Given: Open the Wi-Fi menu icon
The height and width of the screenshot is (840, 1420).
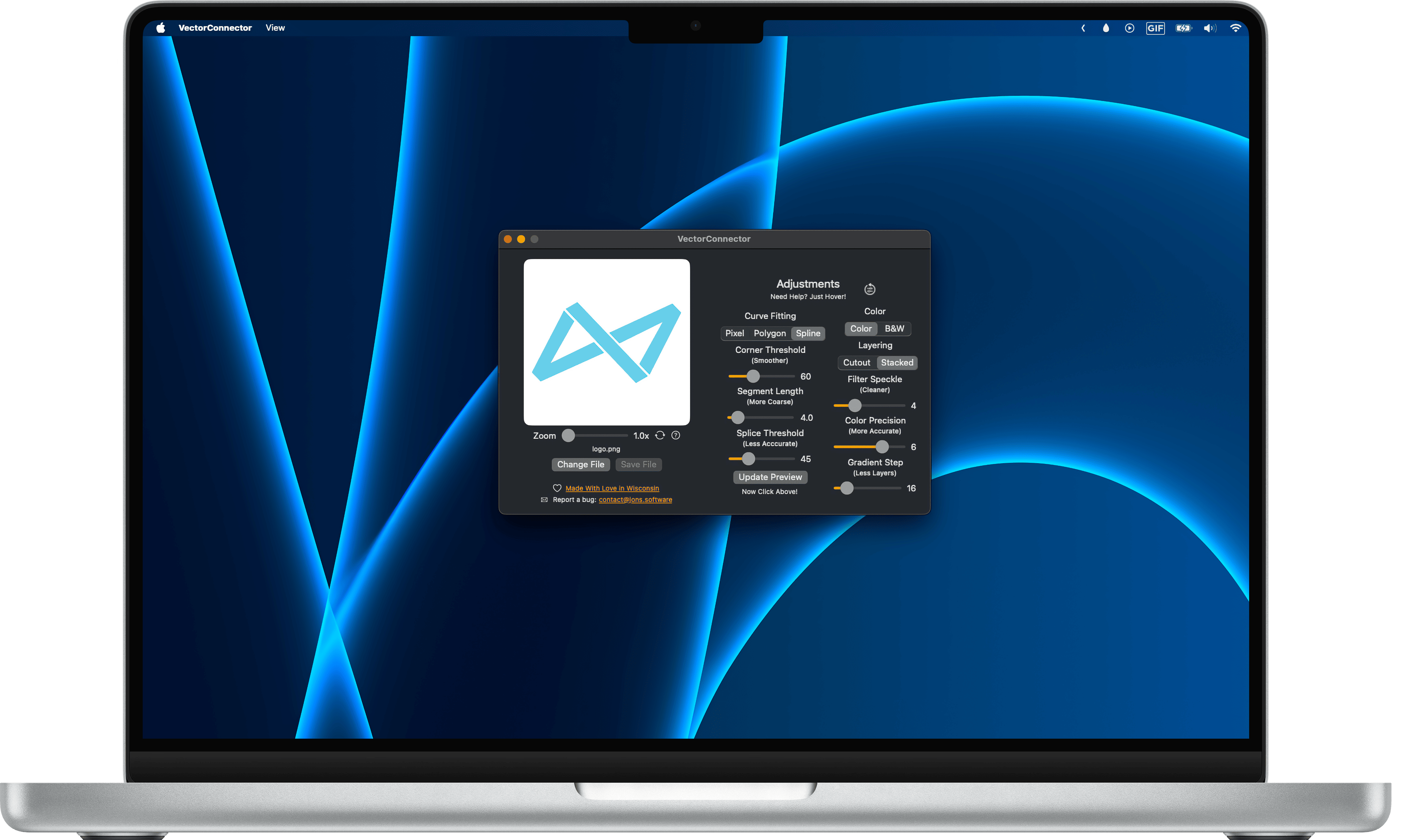Looking at the screenshot, I should tap(1236, 28).
